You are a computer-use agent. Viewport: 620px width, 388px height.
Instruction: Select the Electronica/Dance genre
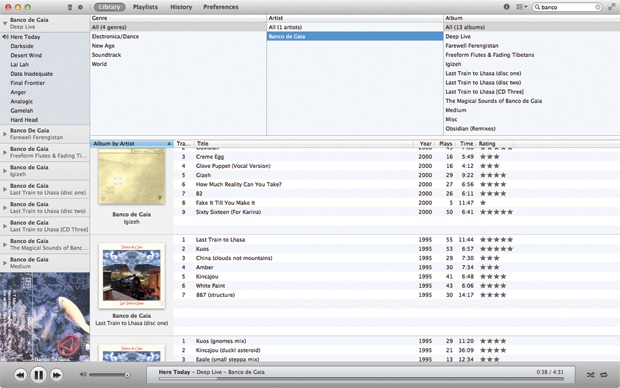coord(178,36)
